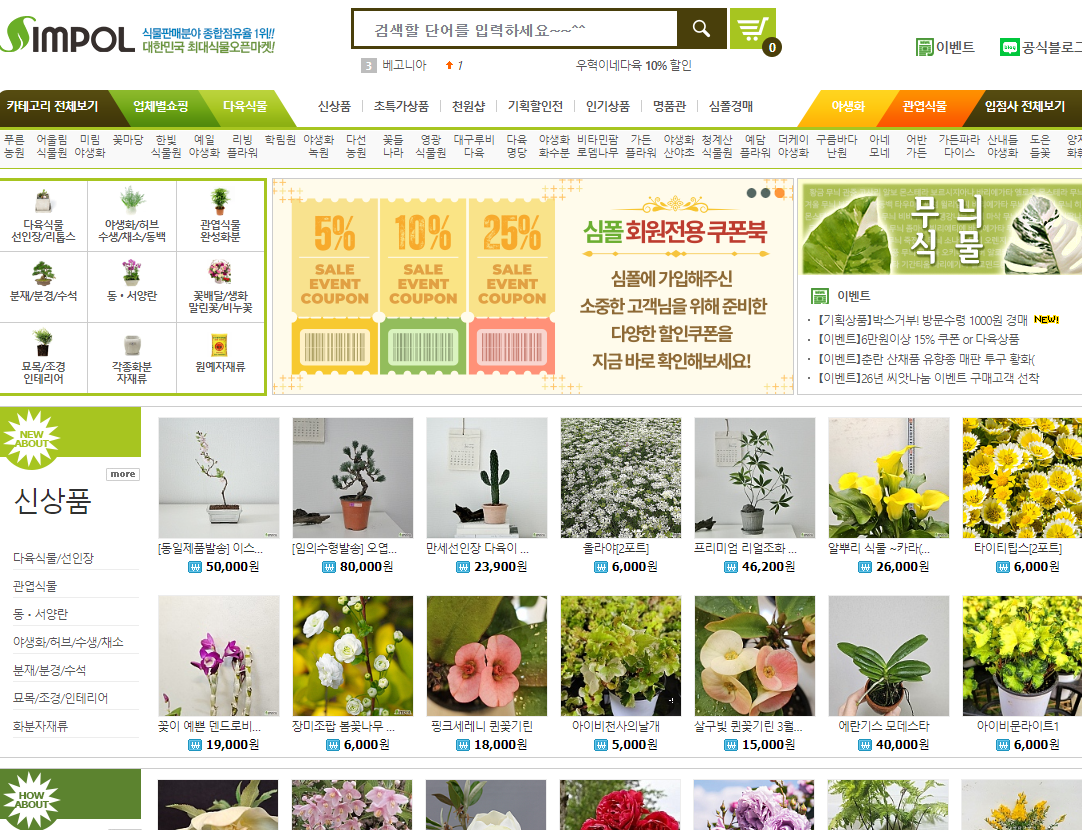Click the first banner slide indicator dot
1082x830 pixels.
tap(751, 193)
